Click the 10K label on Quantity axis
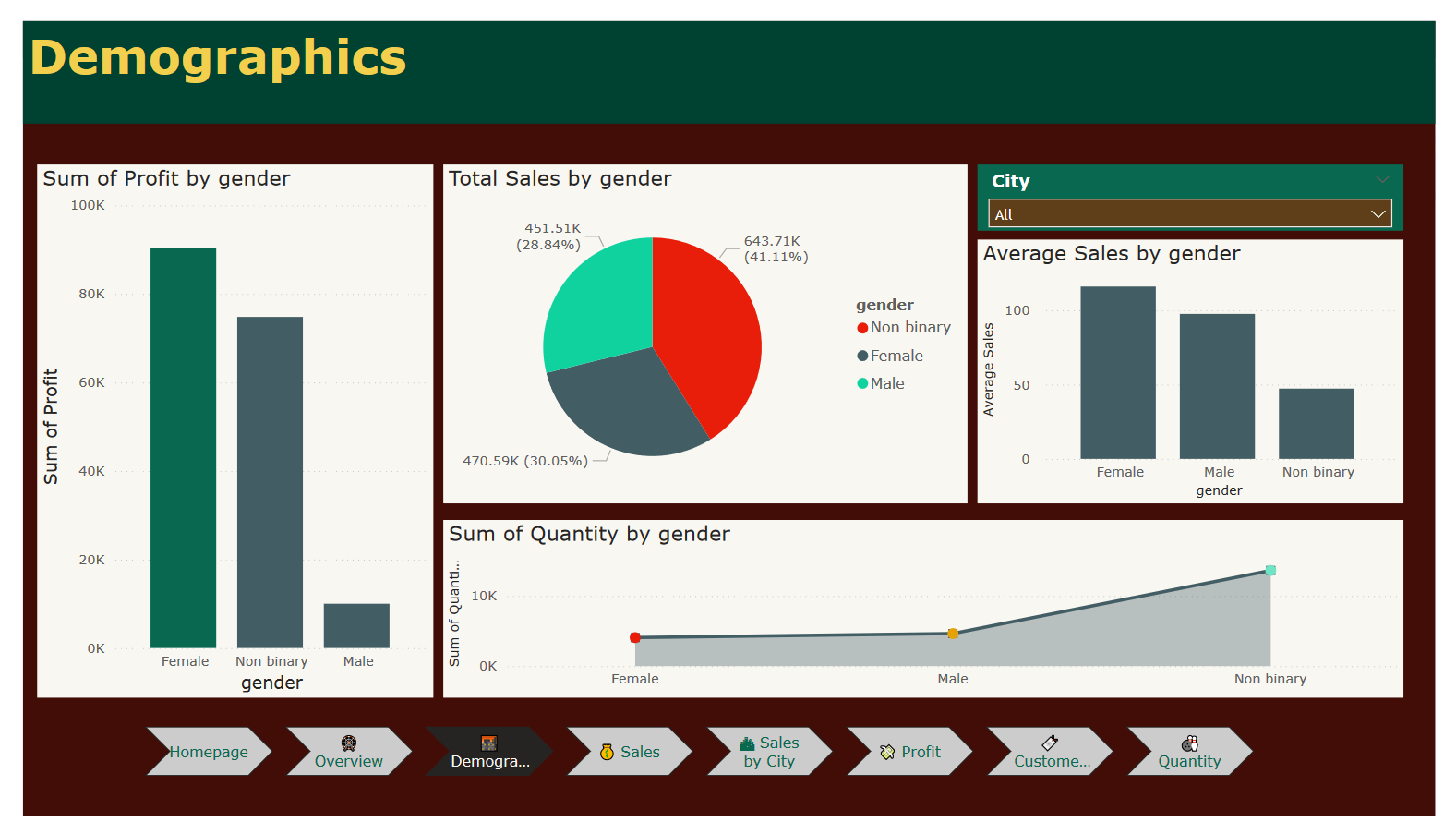This screenshot has width=1456, height=834. click(485, 596)
